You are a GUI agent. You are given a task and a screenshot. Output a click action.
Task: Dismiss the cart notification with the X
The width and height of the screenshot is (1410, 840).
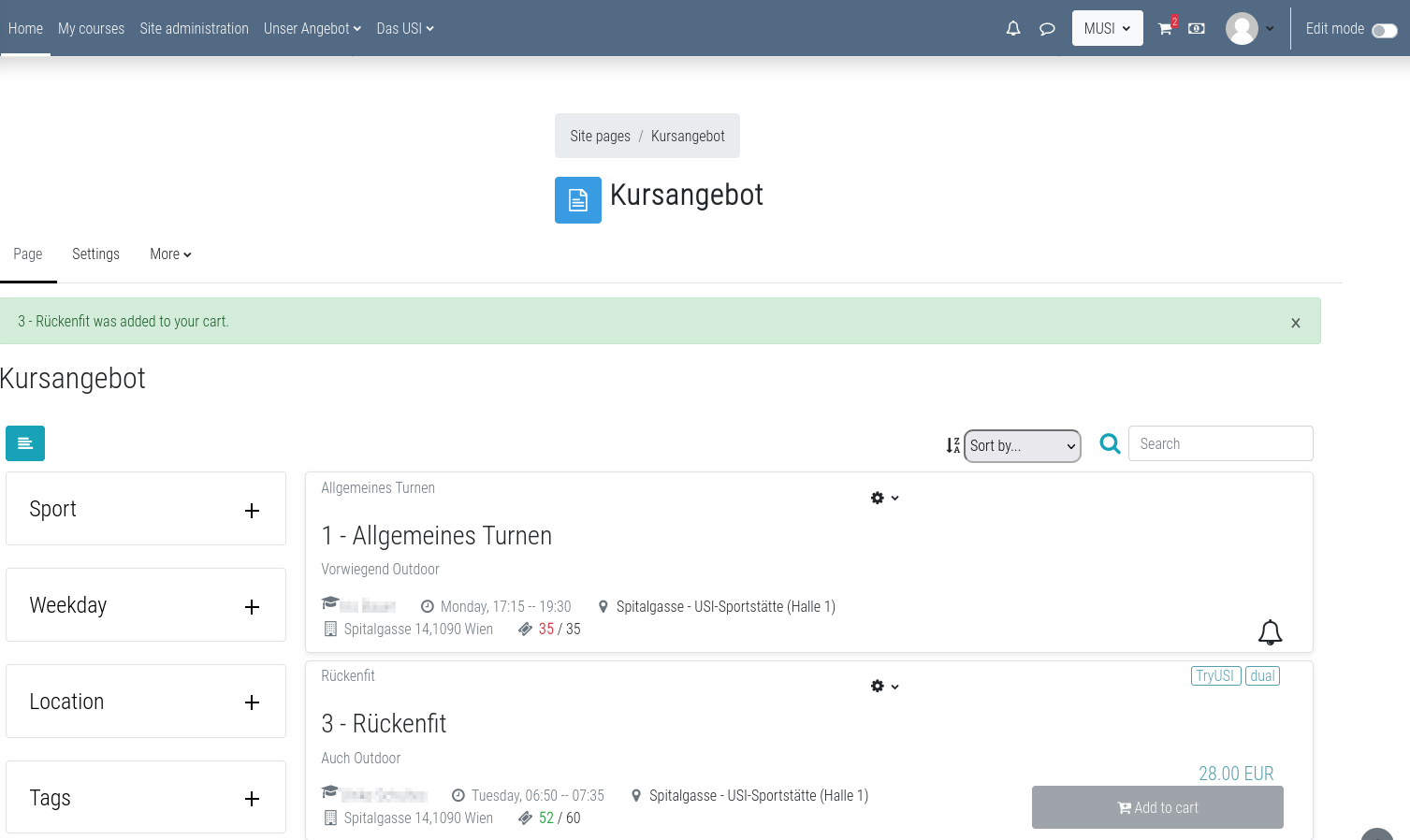tap(1296, 323)
